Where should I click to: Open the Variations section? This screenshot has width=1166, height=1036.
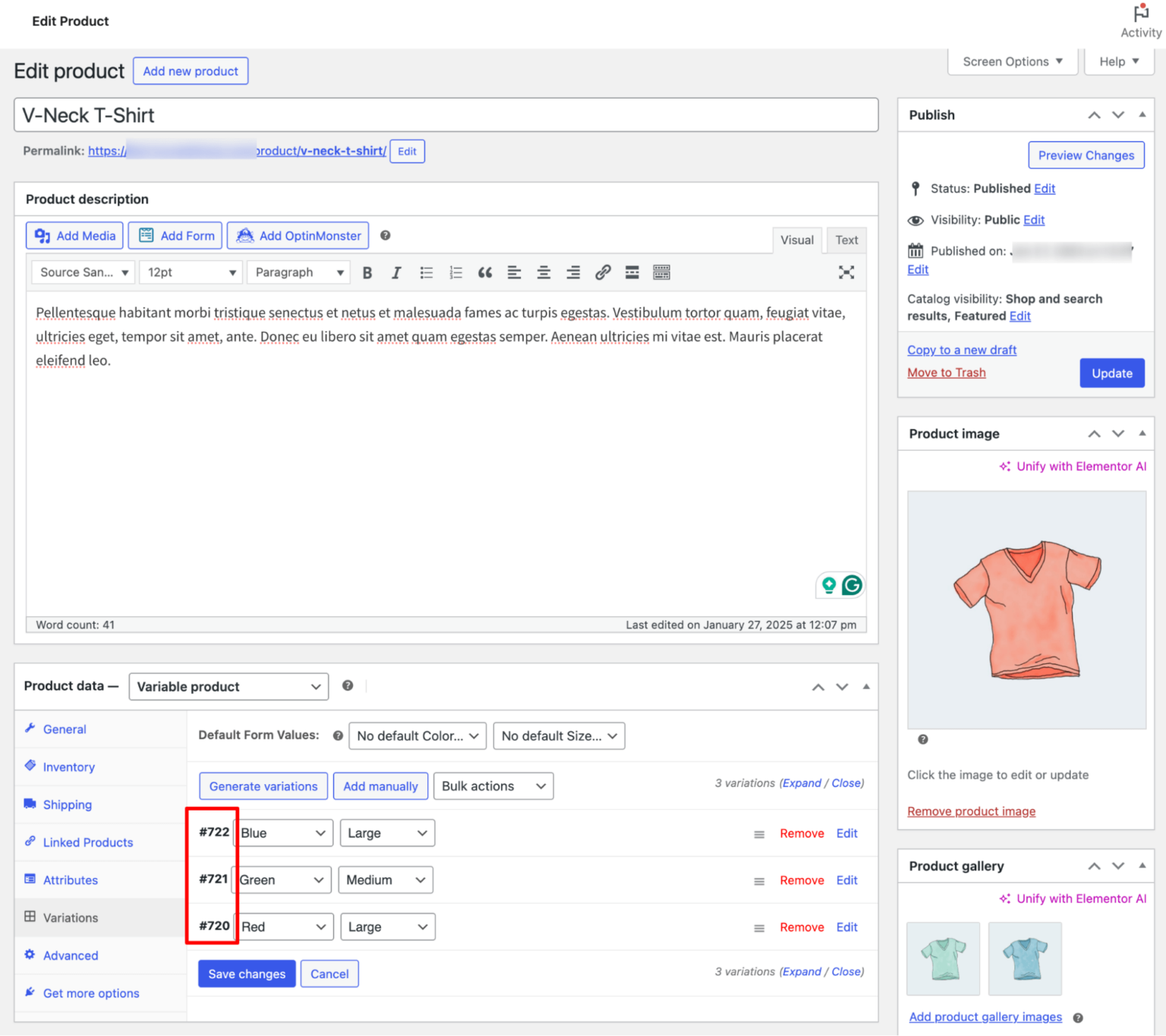point(70,918)
